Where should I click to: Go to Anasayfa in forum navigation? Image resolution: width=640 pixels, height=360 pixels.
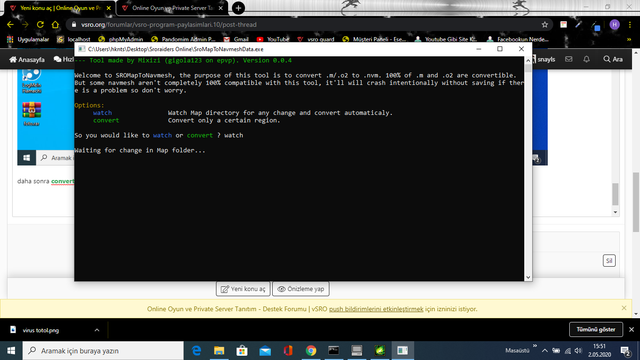pyautogui.click(x=27, y=60)
